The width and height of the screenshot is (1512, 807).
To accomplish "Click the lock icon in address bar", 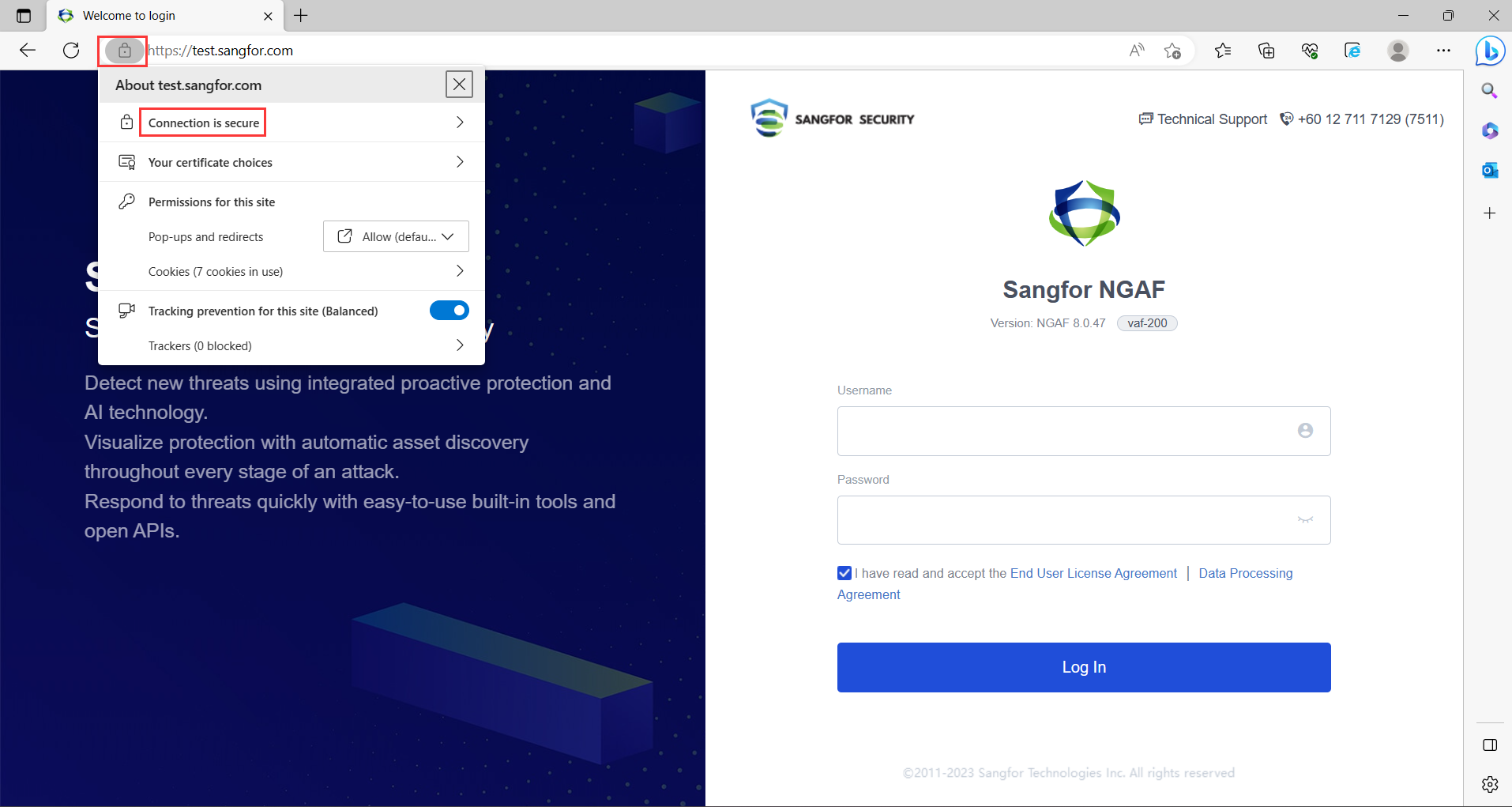I will click(x=124, y=51).
